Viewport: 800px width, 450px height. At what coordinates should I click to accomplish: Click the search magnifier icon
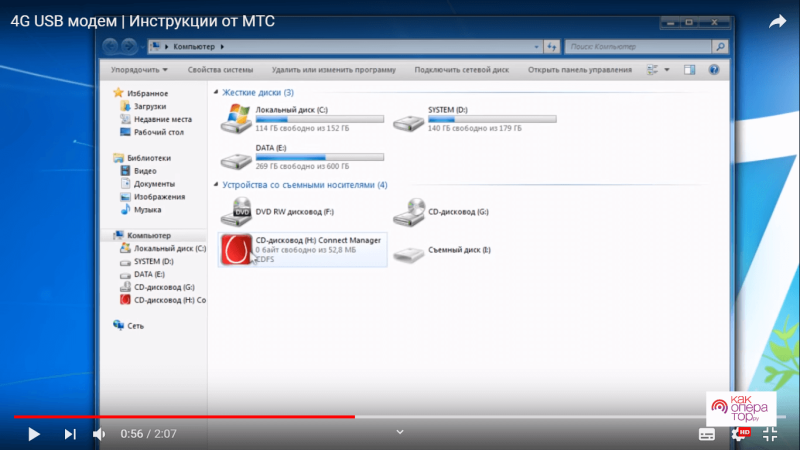[x=720, y=46]
